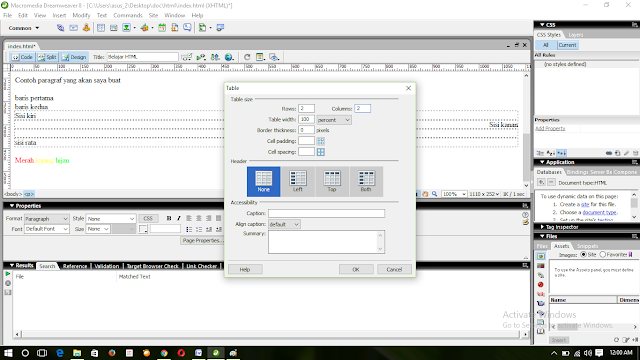Switch to the Validation results tab
The width and height of the screenshot is (640, 360).
pos(107,266)
